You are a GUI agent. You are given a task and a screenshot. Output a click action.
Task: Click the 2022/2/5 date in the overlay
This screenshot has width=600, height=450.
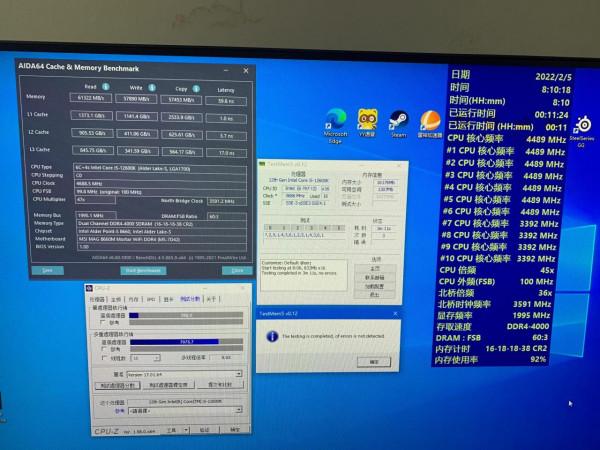[x=553, y=77]
